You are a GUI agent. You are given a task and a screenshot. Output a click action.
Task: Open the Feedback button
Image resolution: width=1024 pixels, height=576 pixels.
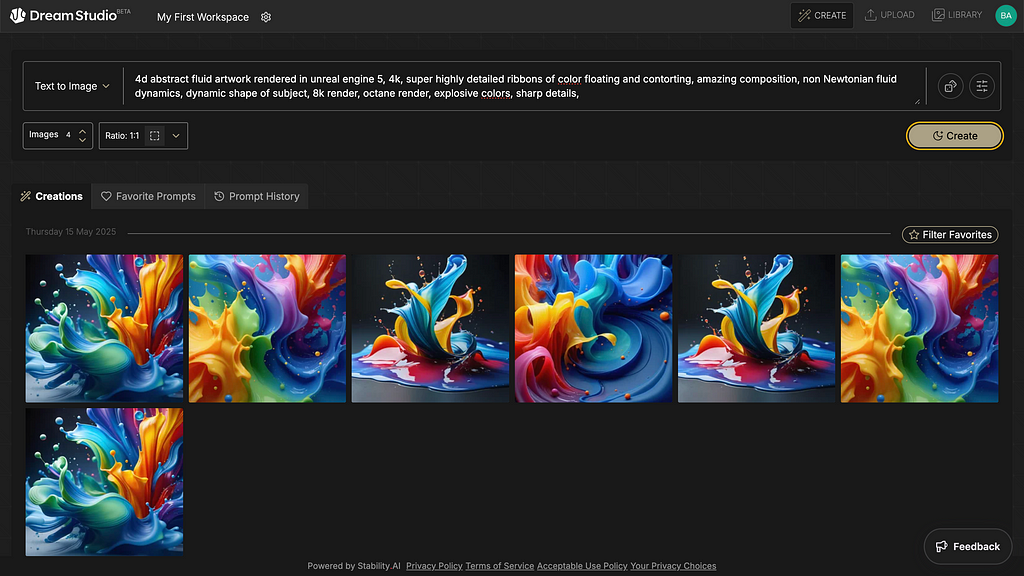click(x=968, y=547)
